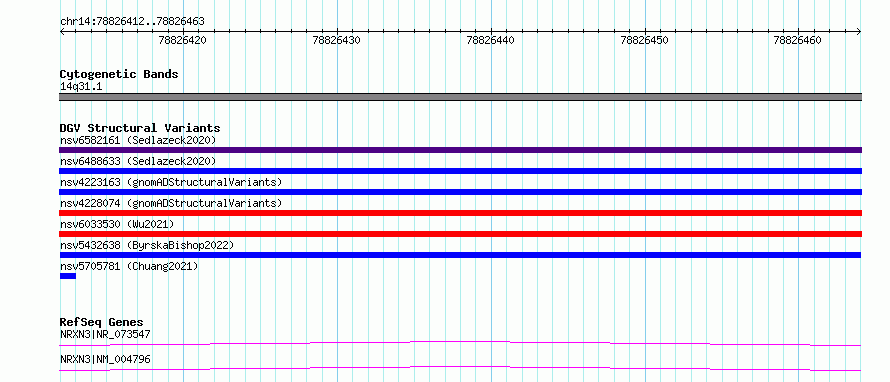Screen dimensions: 890x382
Task: Open variant nsv5705781 (Chuang2021) label
Action: point(129,266)
